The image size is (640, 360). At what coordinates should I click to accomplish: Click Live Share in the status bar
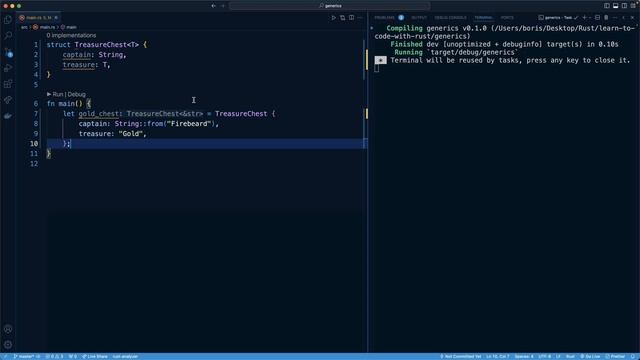pyautogui.click(x=95, y=356)
